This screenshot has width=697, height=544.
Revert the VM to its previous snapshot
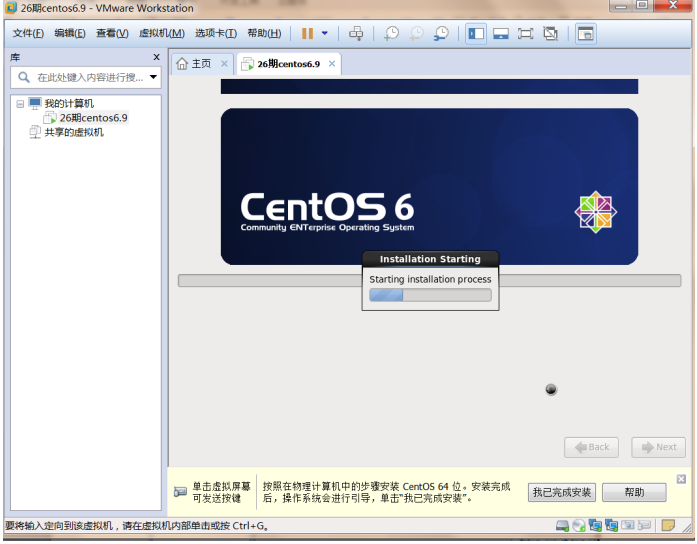click(417, 33)
